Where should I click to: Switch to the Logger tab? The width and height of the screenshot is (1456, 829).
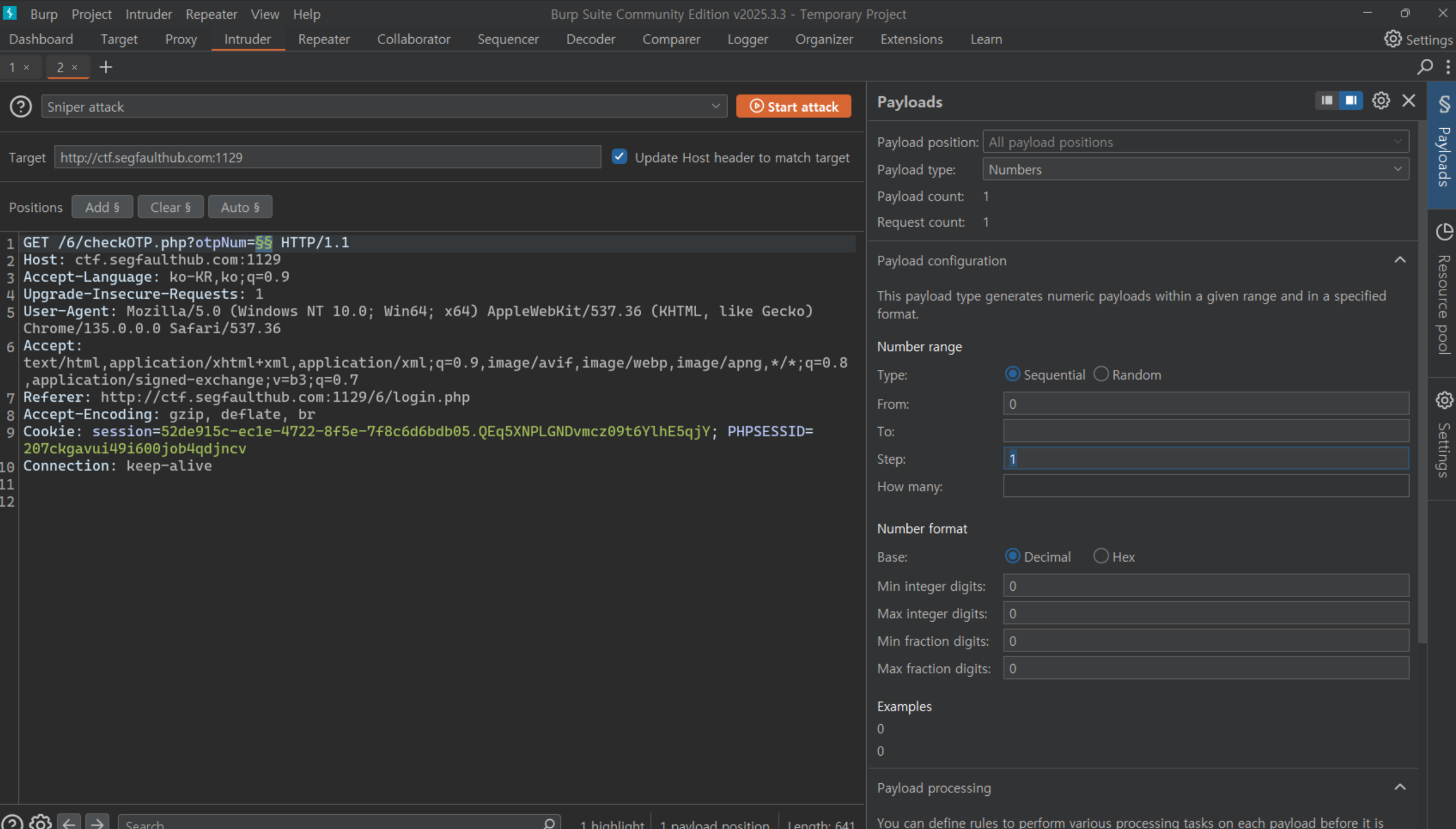point(747,39)
